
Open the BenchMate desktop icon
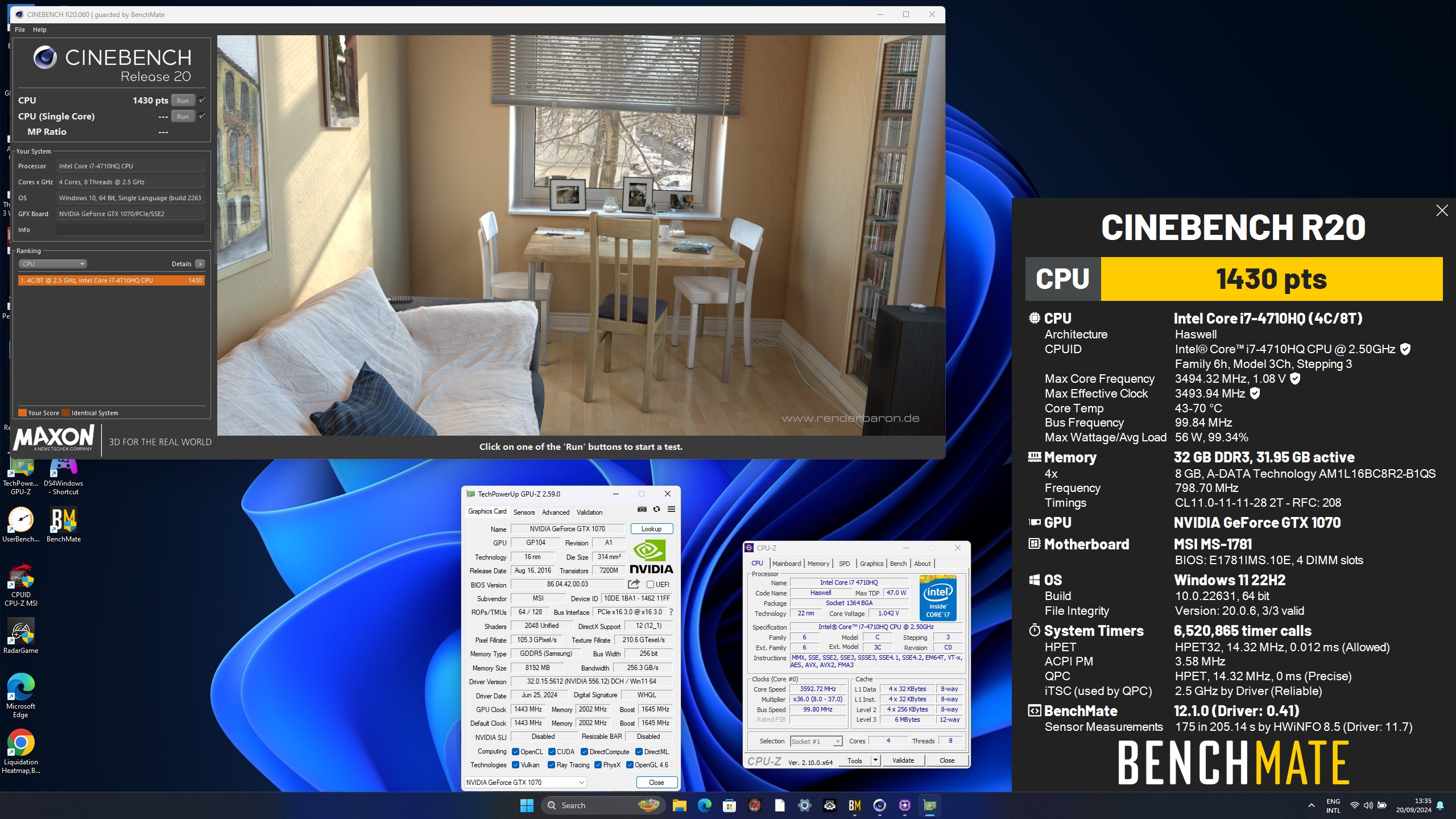pos(63,524)
